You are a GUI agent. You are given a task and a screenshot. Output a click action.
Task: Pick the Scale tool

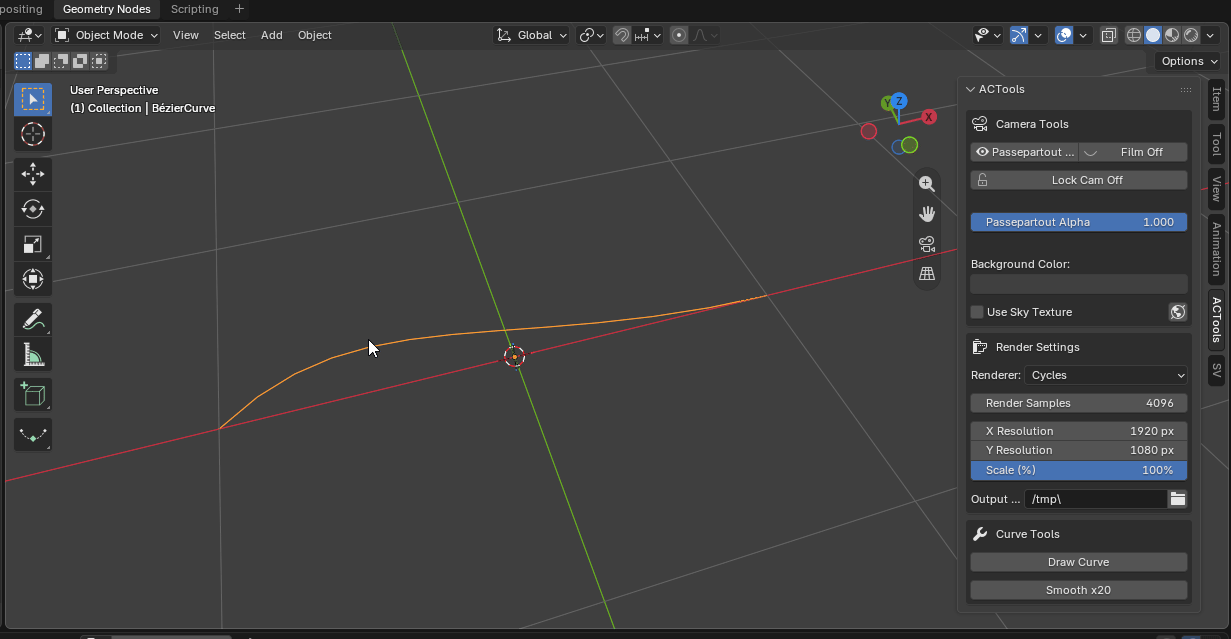pyautogui.click(x=33, y=244)
